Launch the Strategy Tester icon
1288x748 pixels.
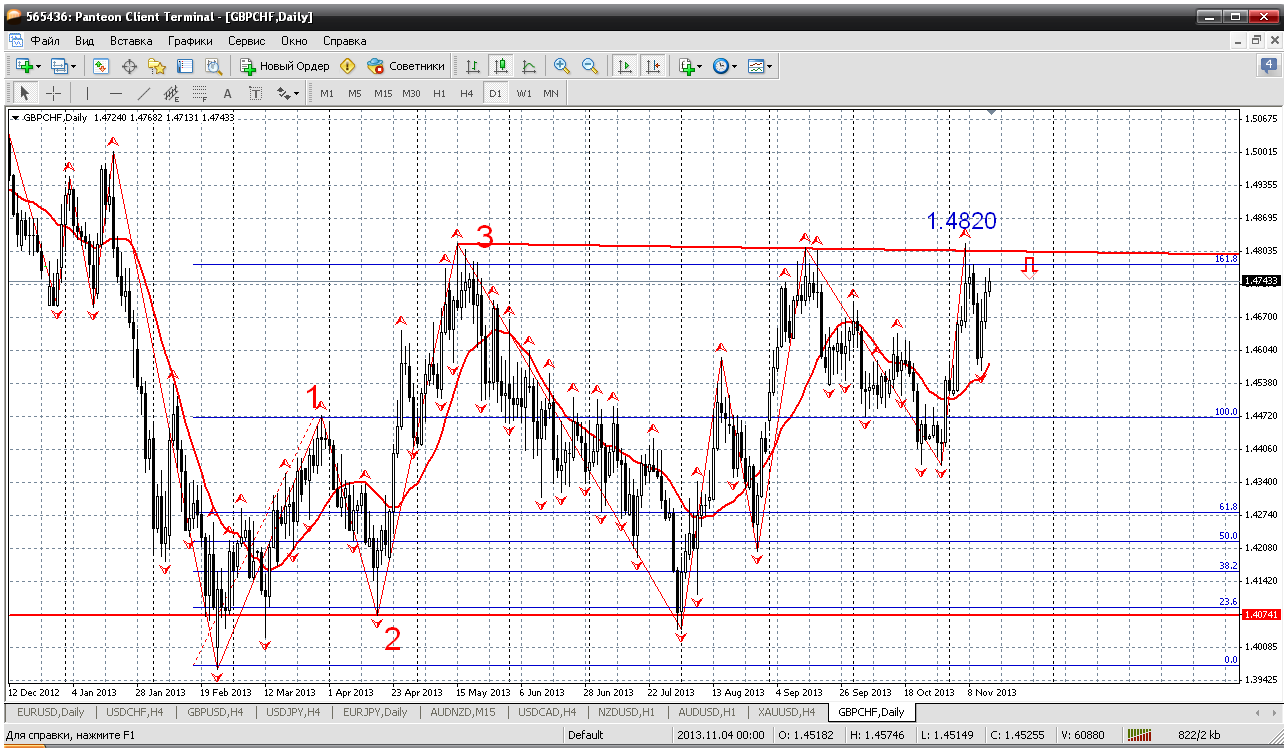[213, 66]
